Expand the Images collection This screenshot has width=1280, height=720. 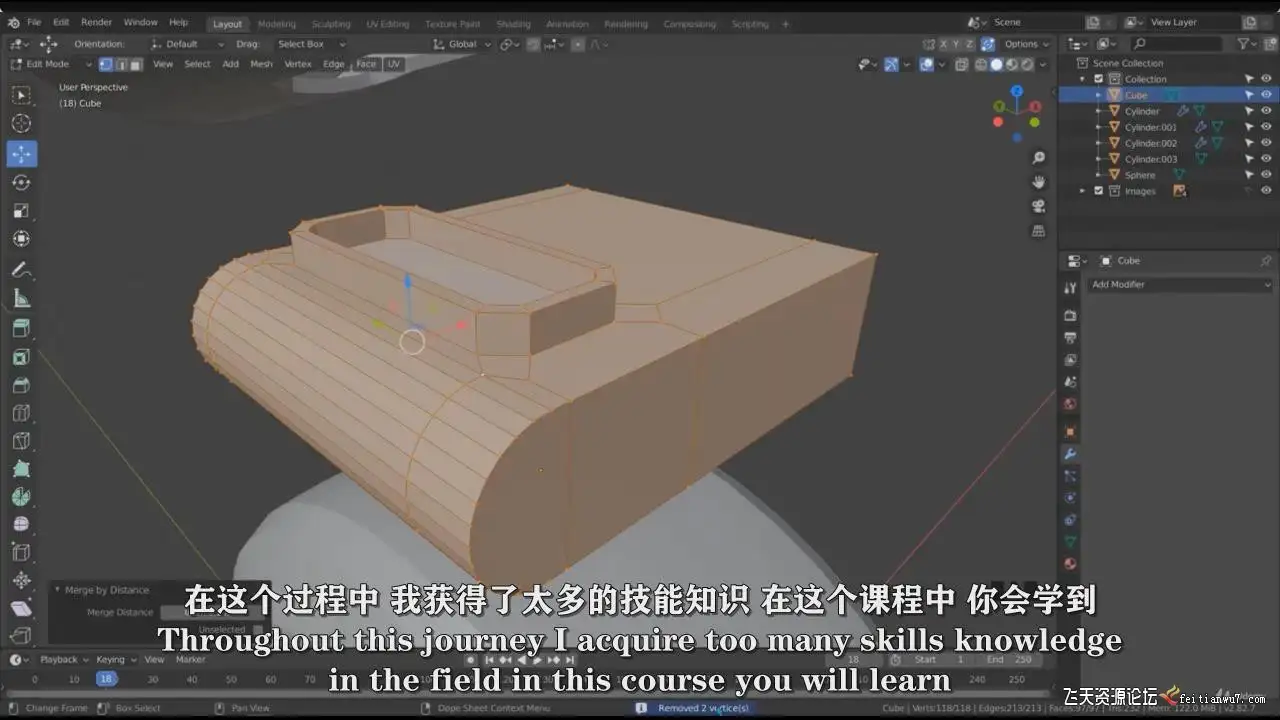point(1083,191)
